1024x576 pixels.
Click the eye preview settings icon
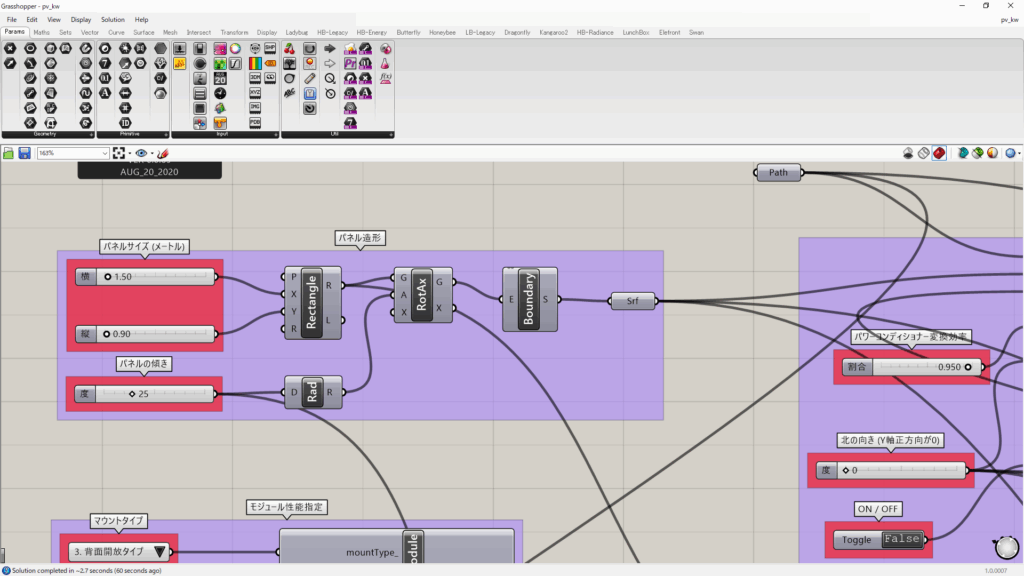click(141, 153)
